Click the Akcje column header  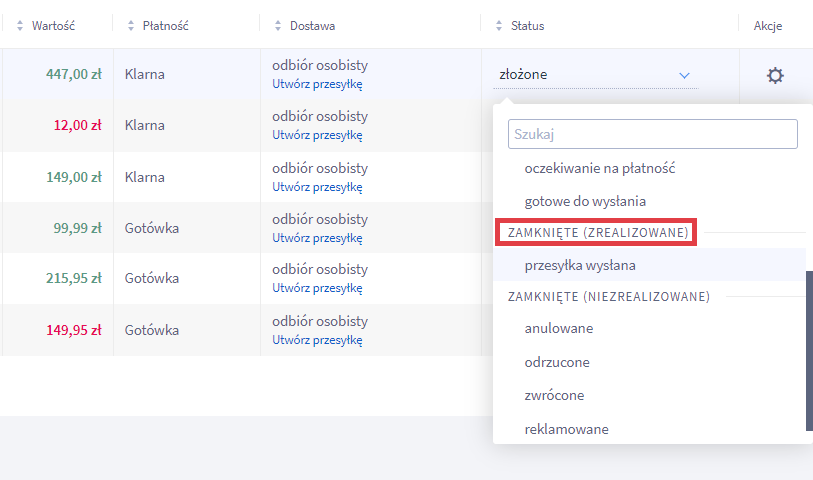[767, 25]
